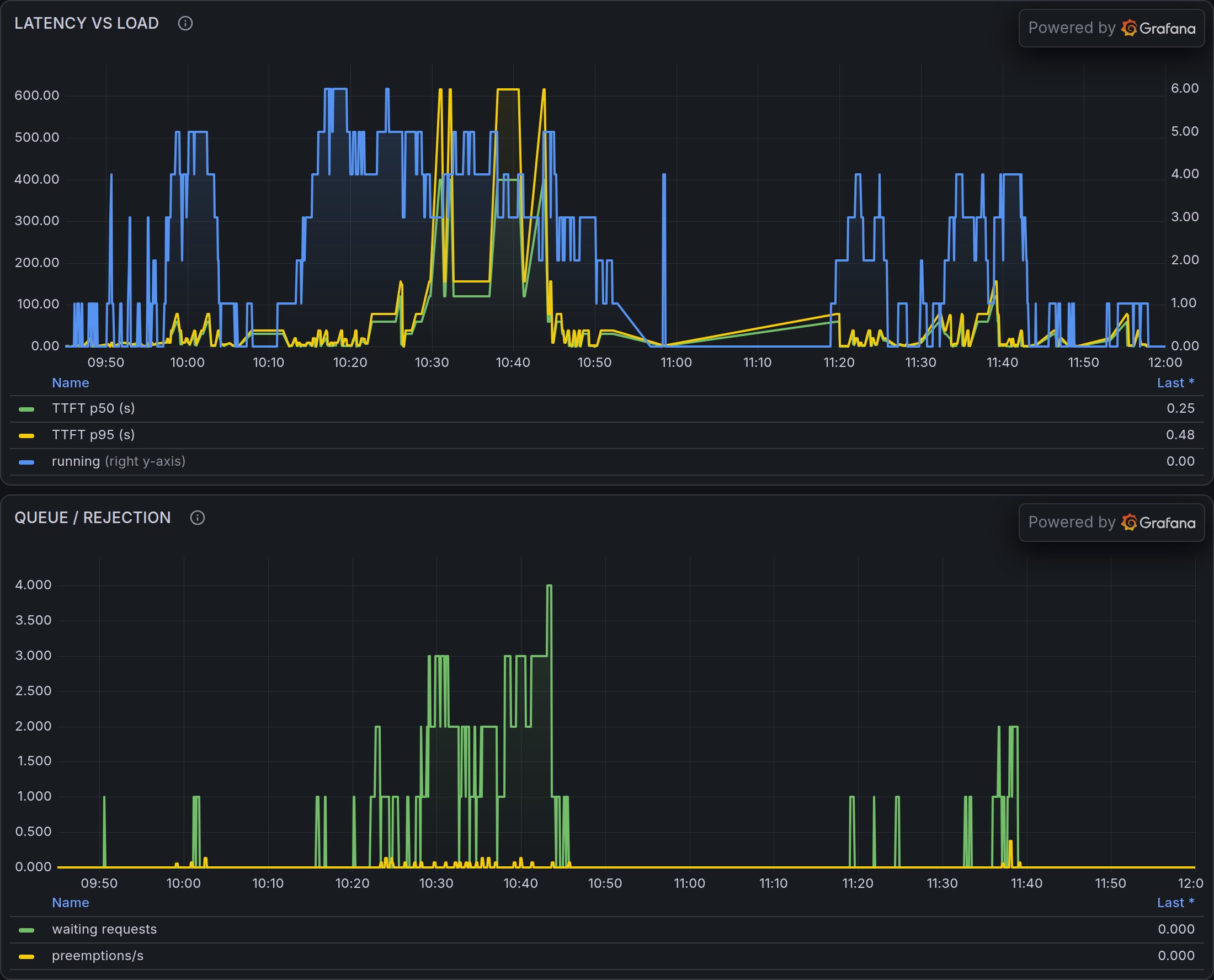The image size is (1214, 980).
Task: Click the 0.48 last value for TTFT p95
Action: pyautogui.click(x=1181, y=435)
